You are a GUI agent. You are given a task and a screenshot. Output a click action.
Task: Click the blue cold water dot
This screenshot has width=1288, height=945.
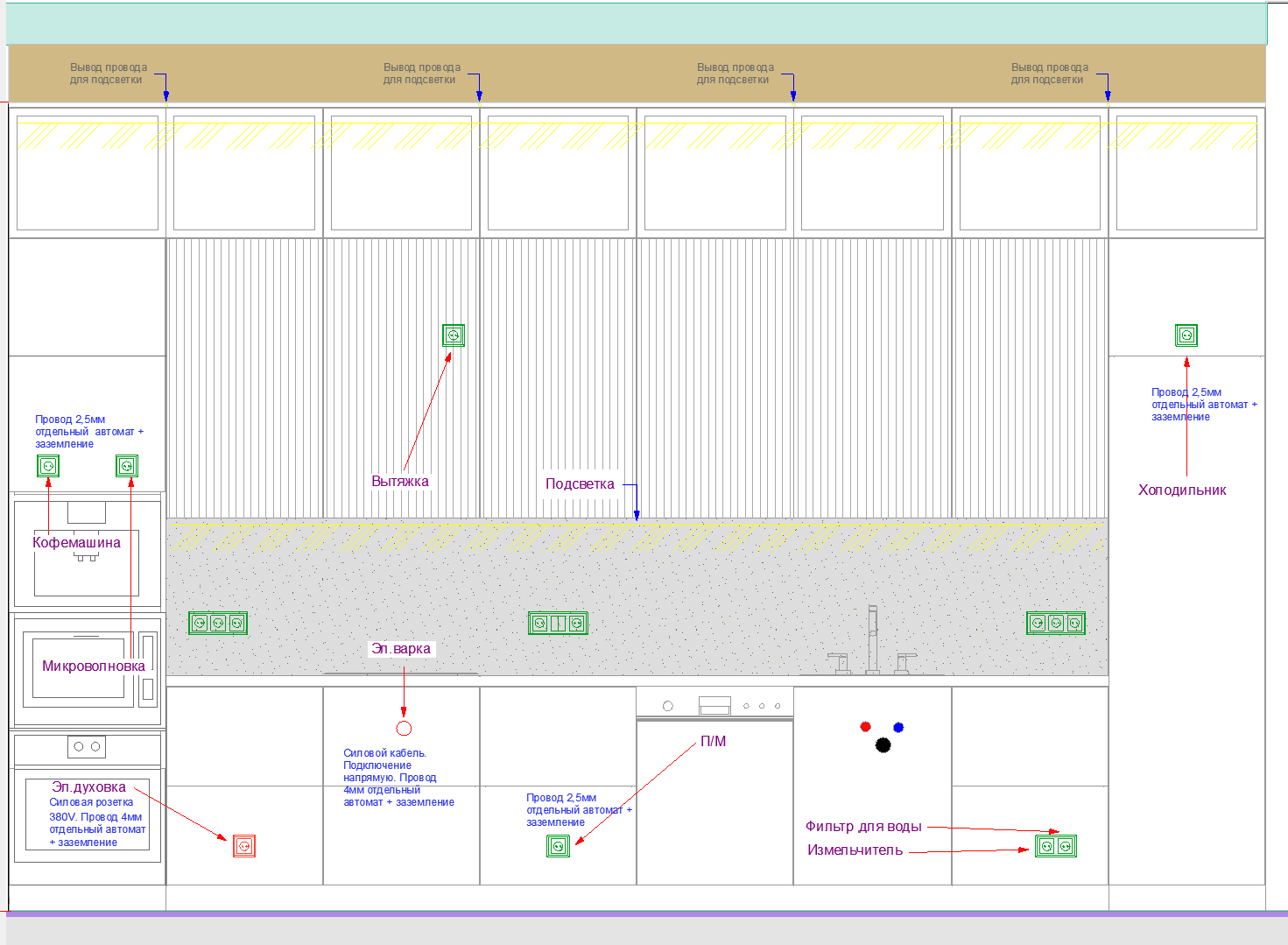[898, 727]
